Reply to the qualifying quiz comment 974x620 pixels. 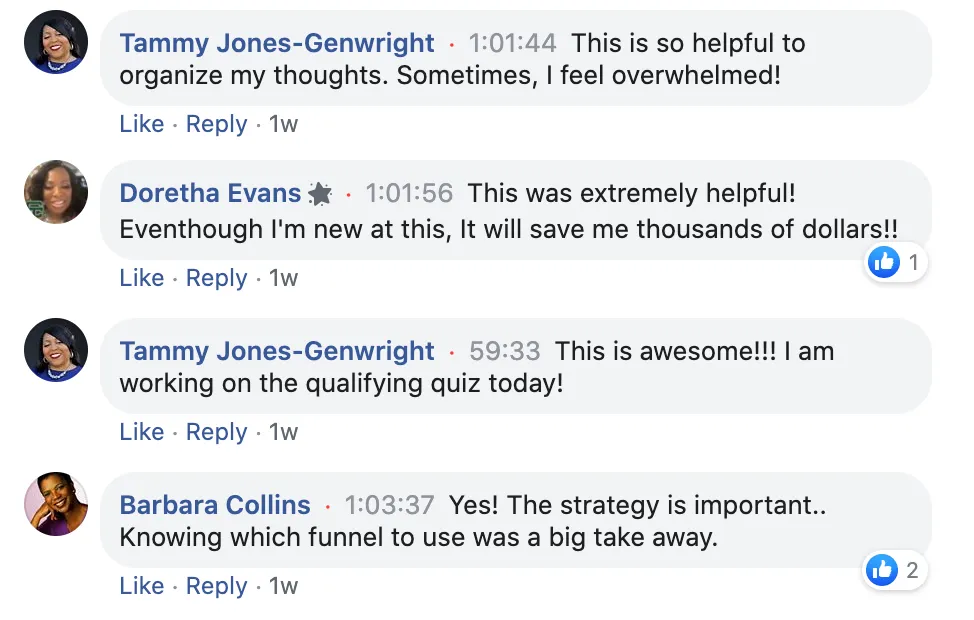(217, 432)
